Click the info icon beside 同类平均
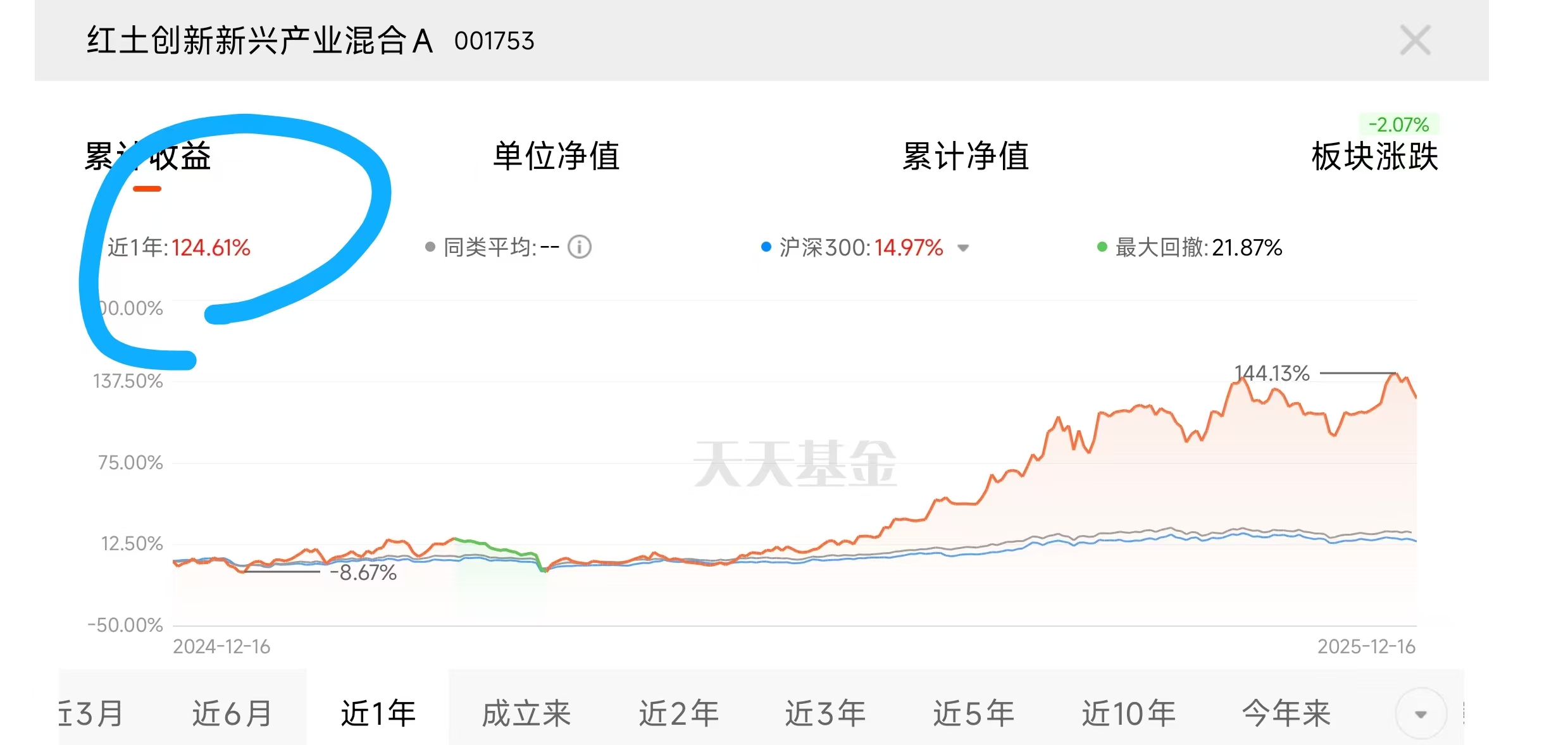The width and height of the screenshot is (1568, 745). pos(579,247)
